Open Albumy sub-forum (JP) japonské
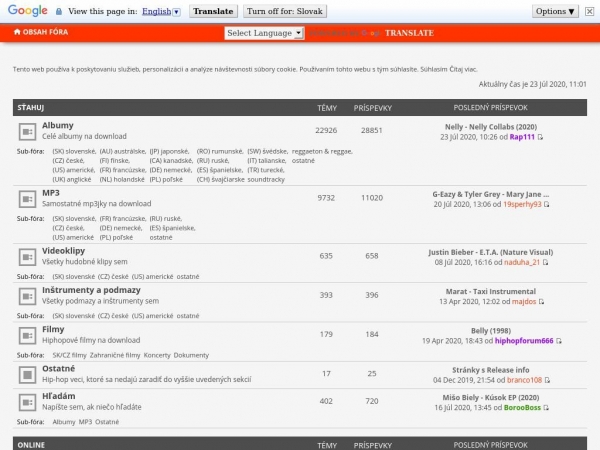 [169, 152]
